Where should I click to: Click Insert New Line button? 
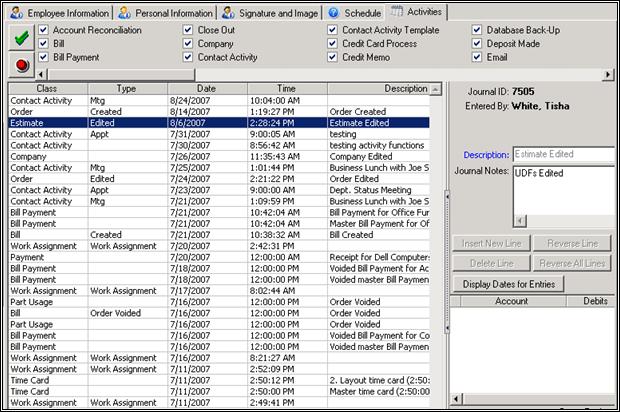tap(491, 244)
